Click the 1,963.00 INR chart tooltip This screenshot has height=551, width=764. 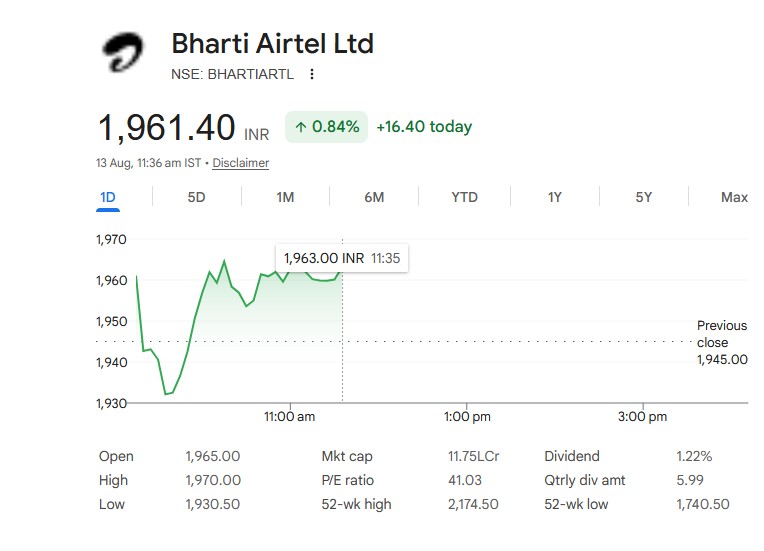coord(342,258)
